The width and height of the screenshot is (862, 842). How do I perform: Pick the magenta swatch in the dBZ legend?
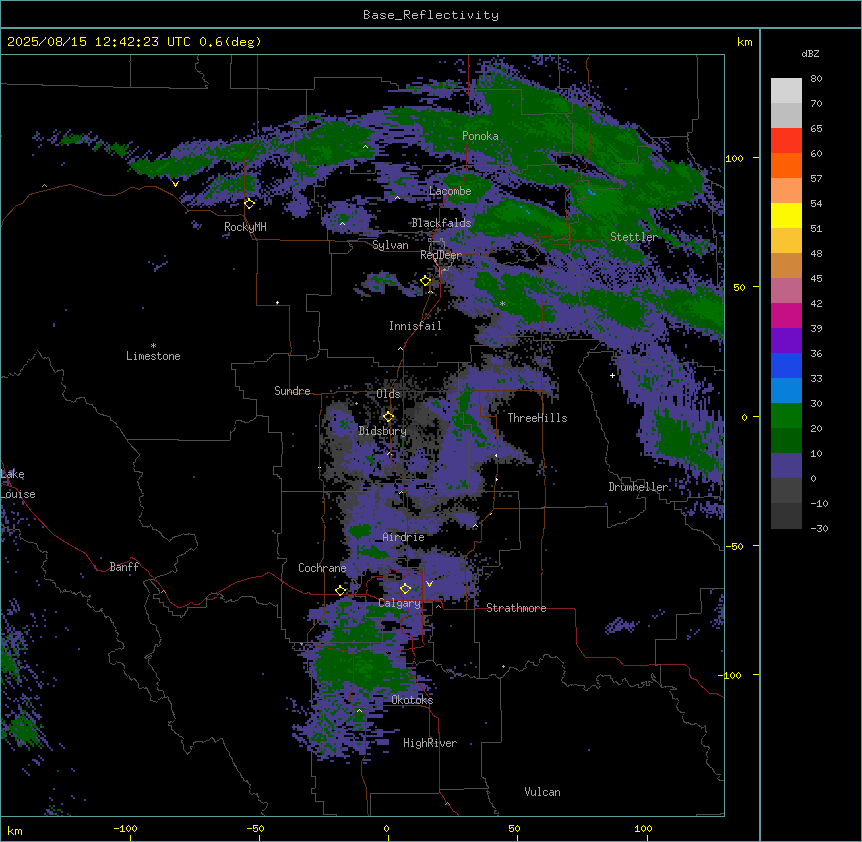pos(786,315)
